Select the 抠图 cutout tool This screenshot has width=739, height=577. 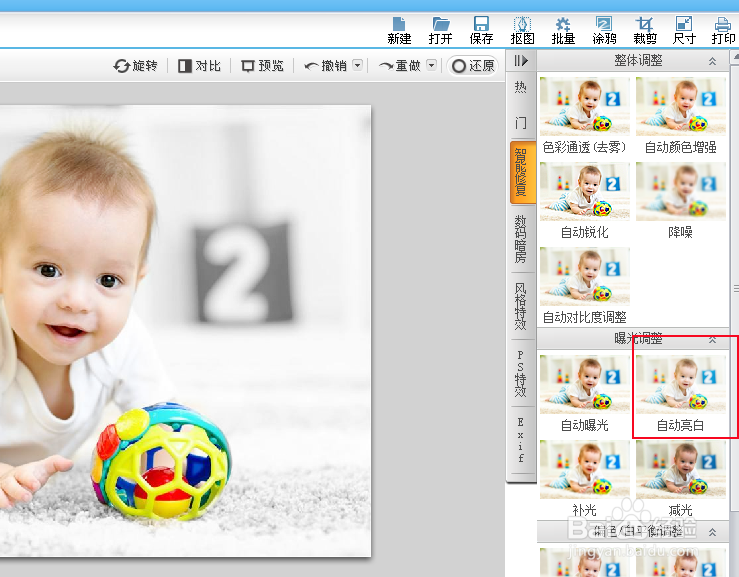[x=522, y=30]
